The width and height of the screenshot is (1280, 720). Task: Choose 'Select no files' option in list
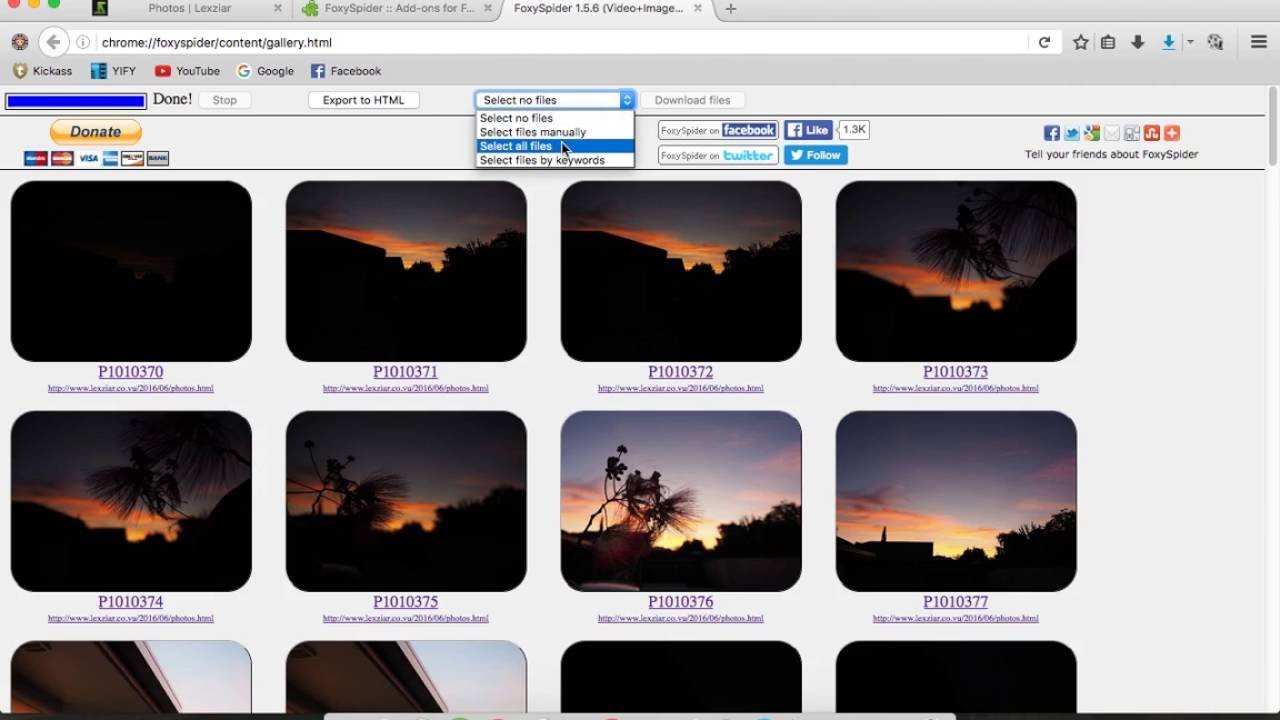[555, 118]
